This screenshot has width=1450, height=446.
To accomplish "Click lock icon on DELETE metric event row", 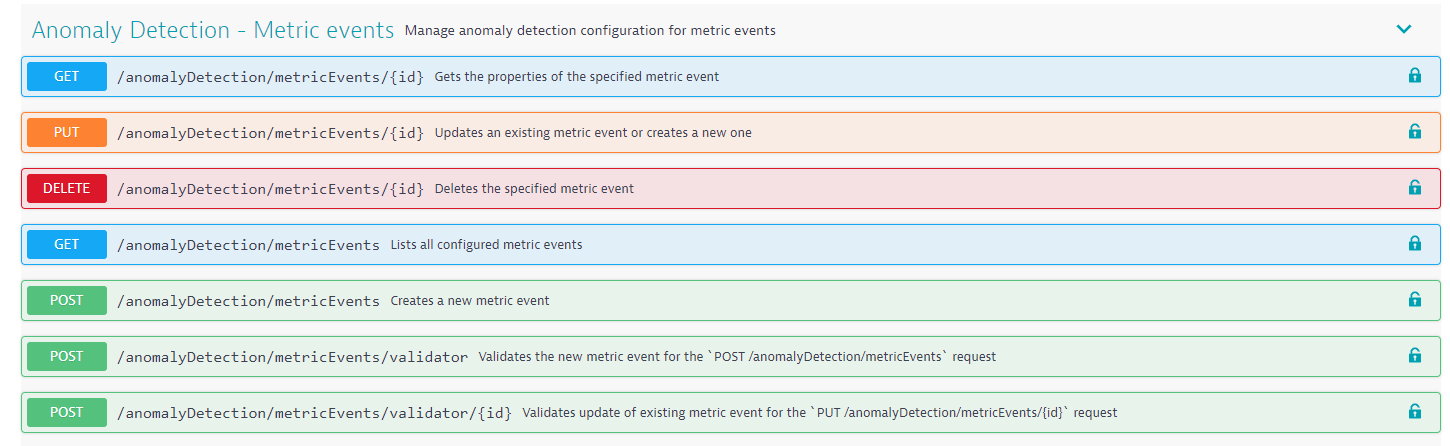I will coord(1414,188).
